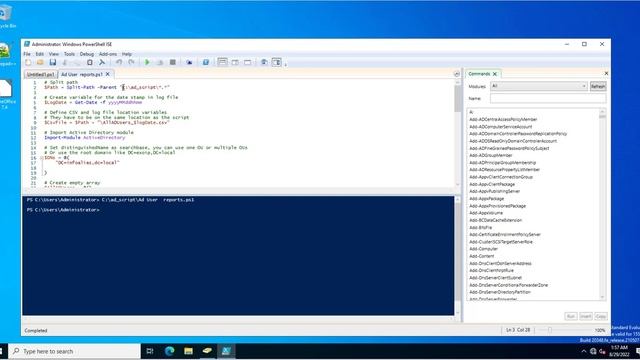Open File Explorer from the taskbar
The width and height of the screenshot is (640, 360).
click(x=188, y=351)
